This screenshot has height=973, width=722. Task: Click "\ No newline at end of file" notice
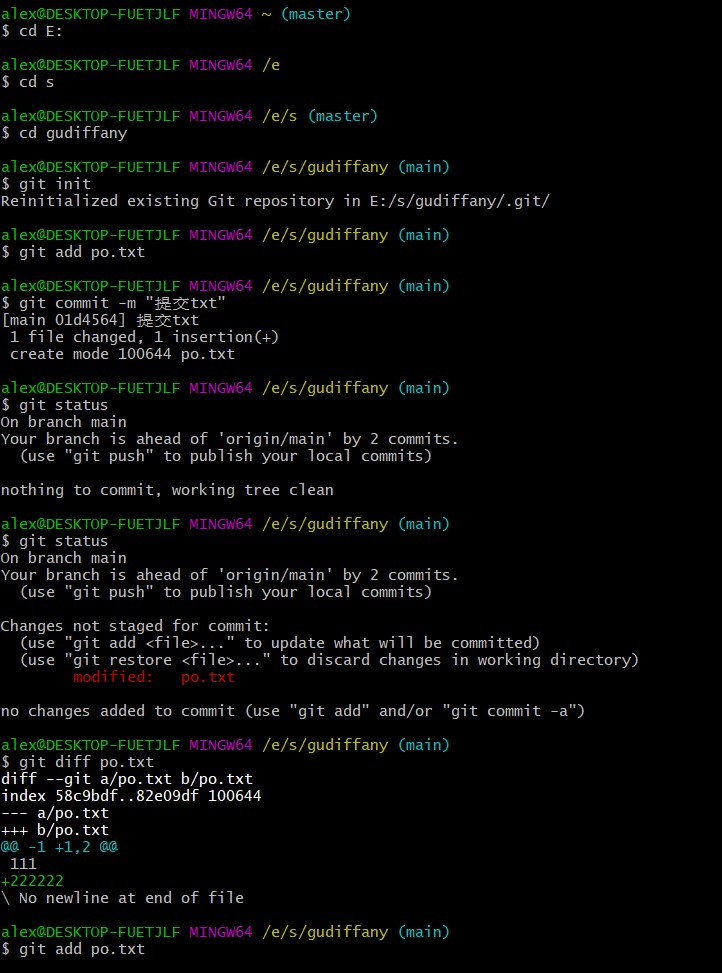pyautogui.click(x=122, y=898)
